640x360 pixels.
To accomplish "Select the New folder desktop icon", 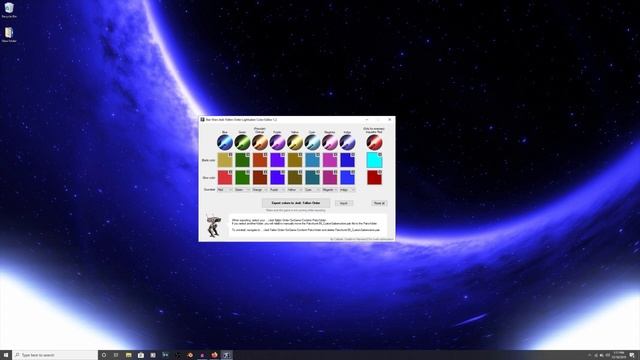I will (9, 35).
